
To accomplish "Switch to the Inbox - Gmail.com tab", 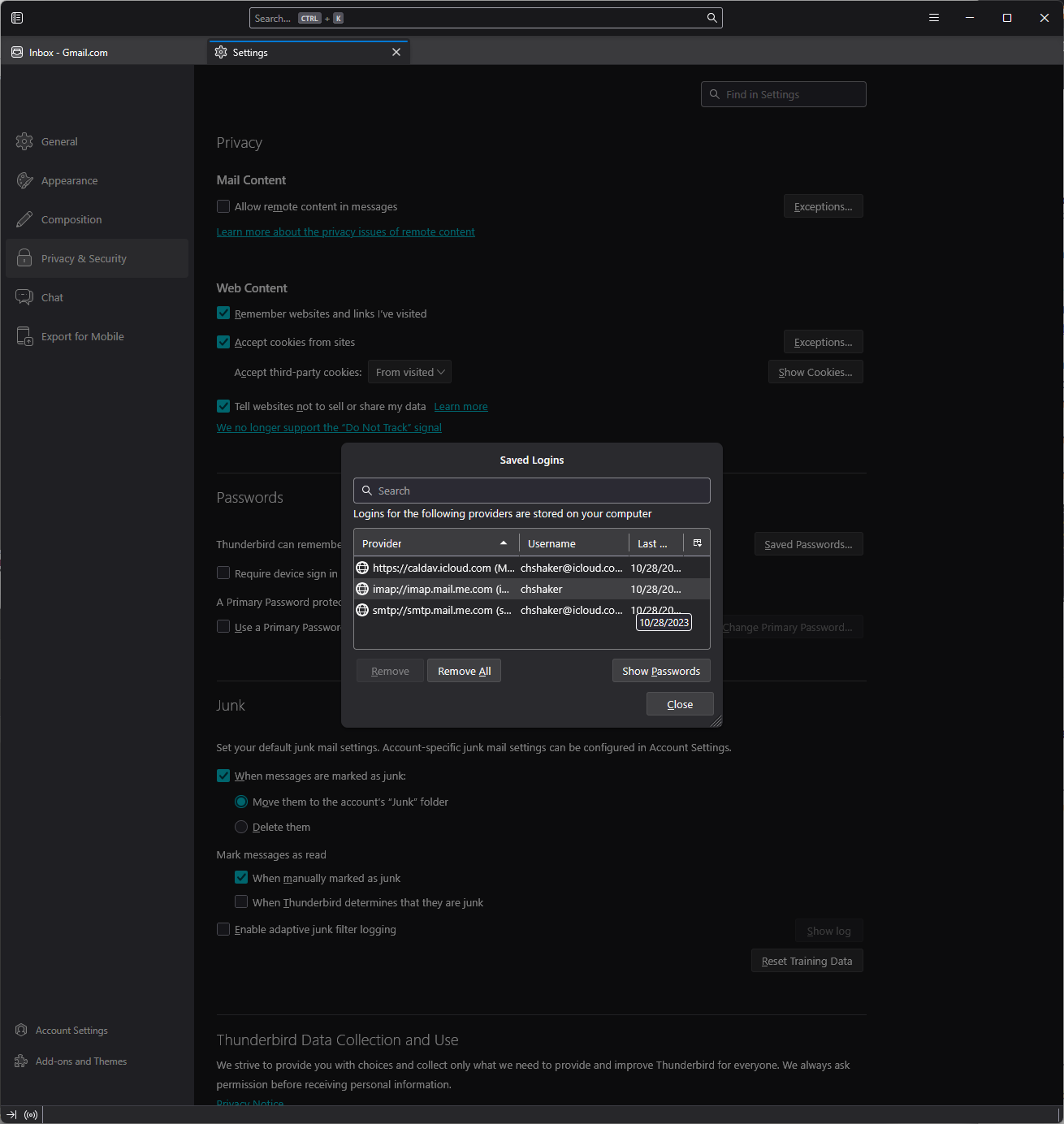I will tap(69, 53).
